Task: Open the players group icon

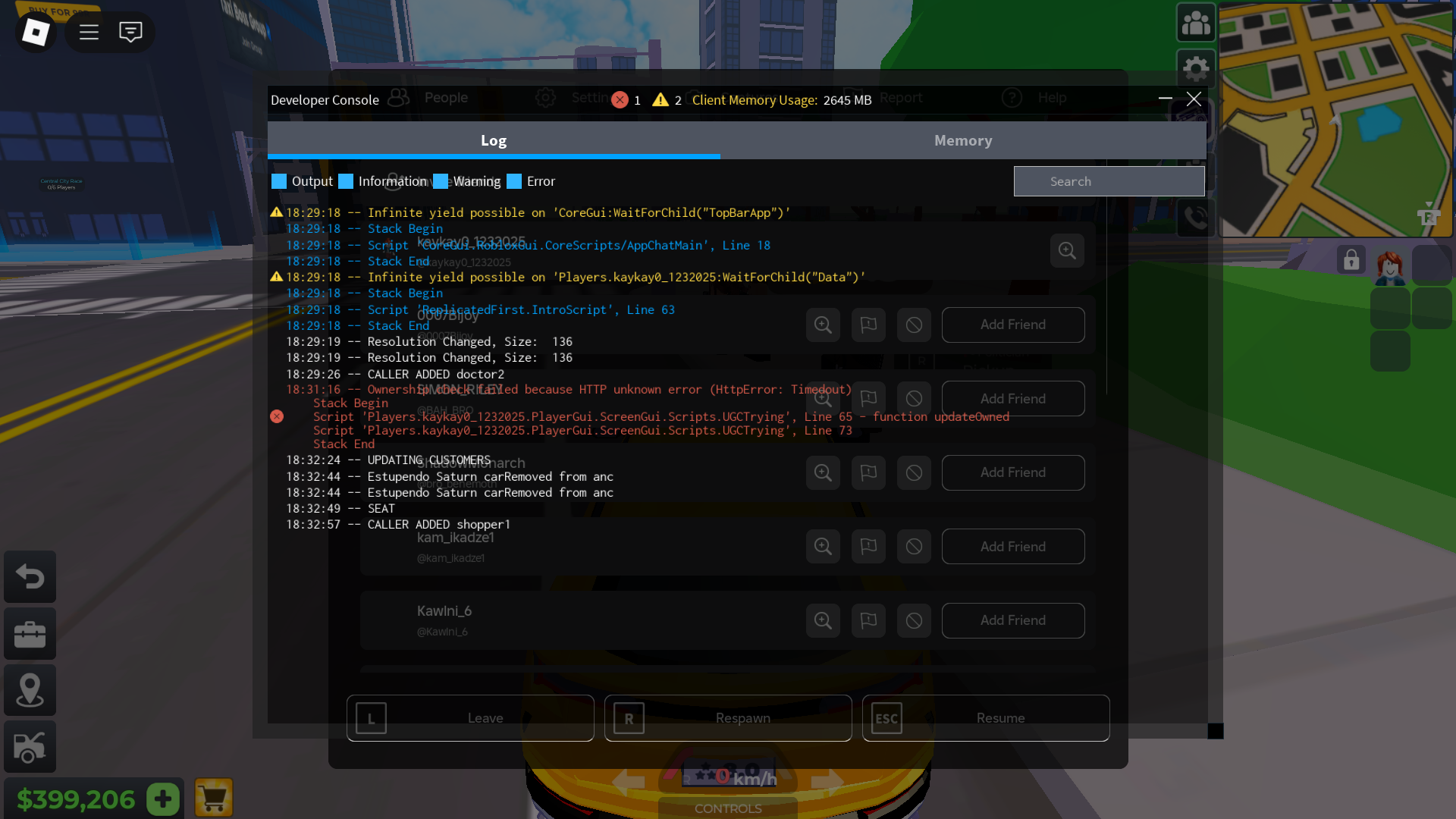Action: pos(1196,24)
